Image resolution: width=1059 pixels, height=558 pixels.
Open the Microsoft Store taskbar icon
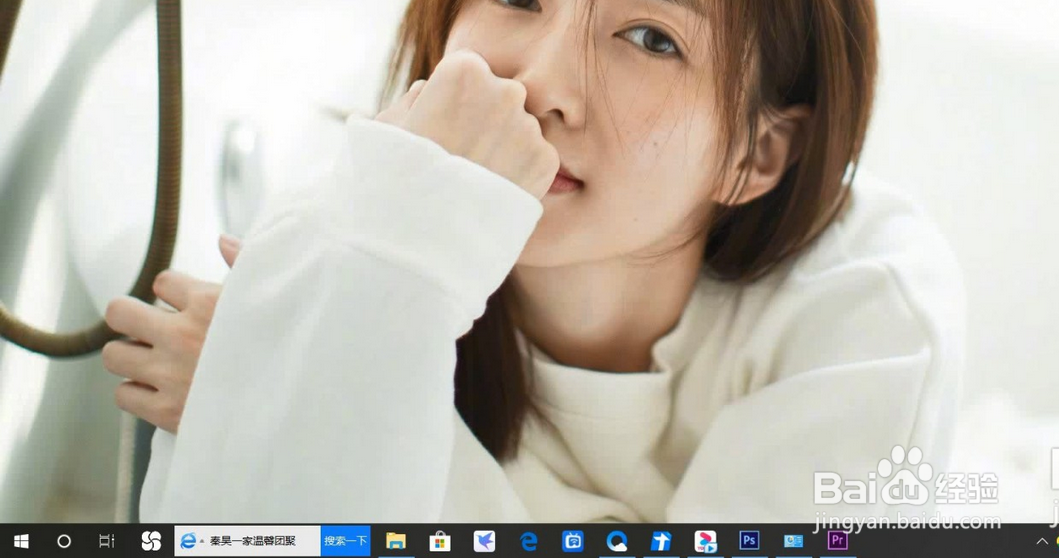point(440,541)
